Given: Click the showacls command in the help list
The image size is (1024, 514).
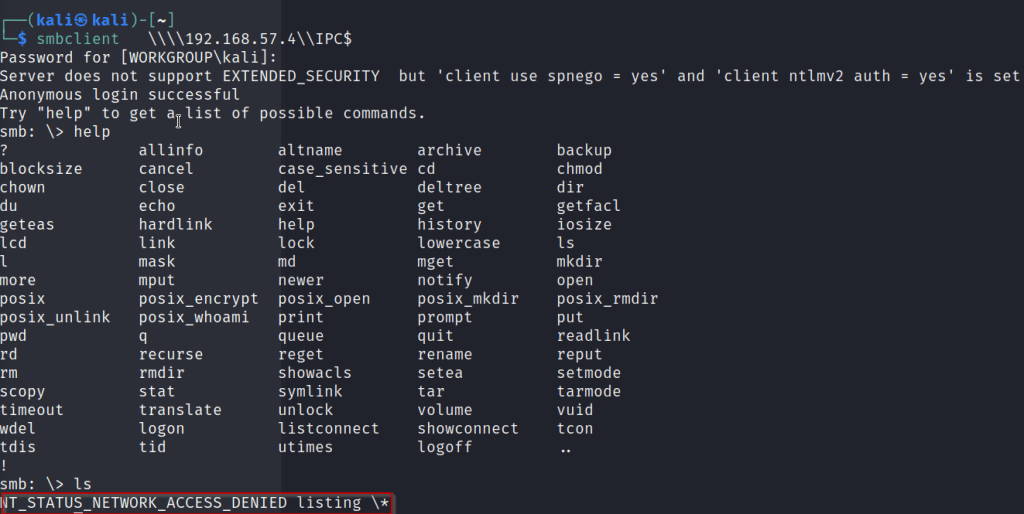Looking at the screenshot, I should pos(314,373).
